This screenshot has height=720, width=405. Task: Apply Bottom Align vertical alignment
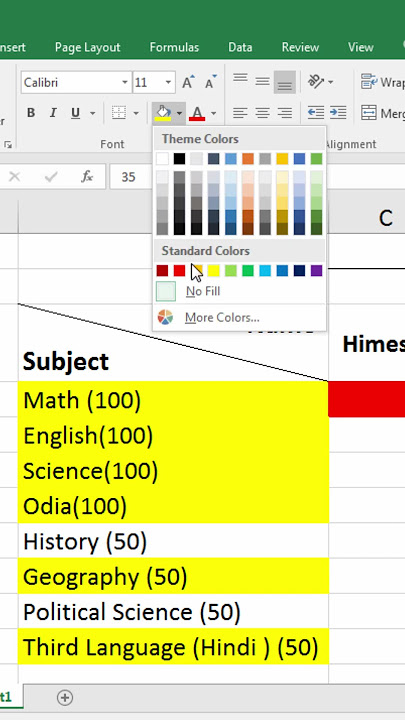[285, 83]
